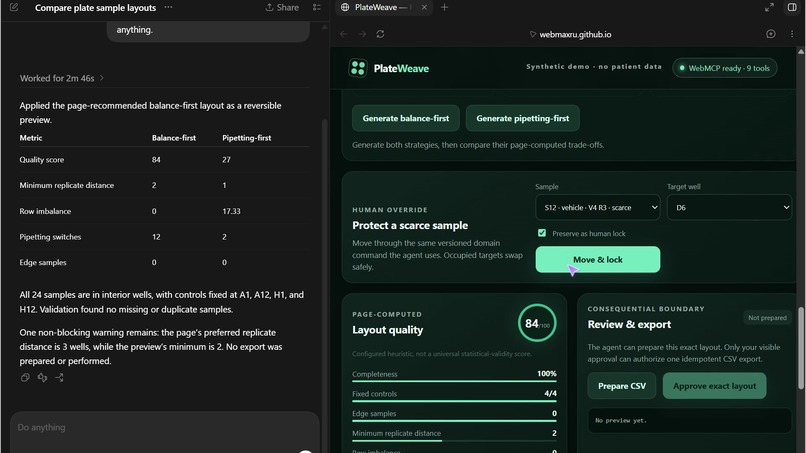Click the new chat edit icon
806x453 pixels.
tap(14, 7)
